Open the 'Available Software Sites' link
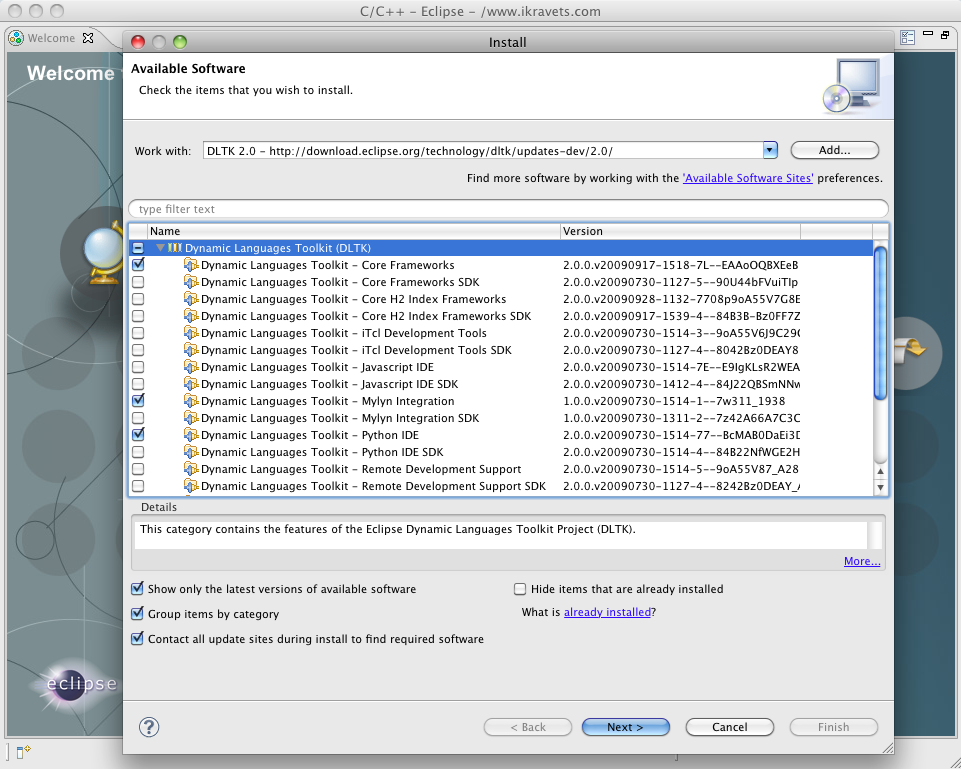This screenshot has height=769, width=961. tap(748, 178)
